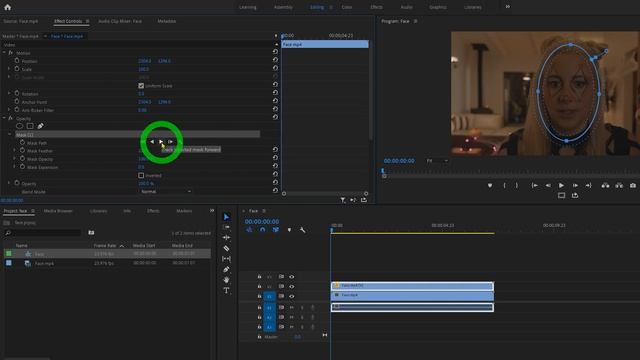Enable the Inverted mask checkbox
Viewport: 640px width, 360px height.
[x=141, y=176]
